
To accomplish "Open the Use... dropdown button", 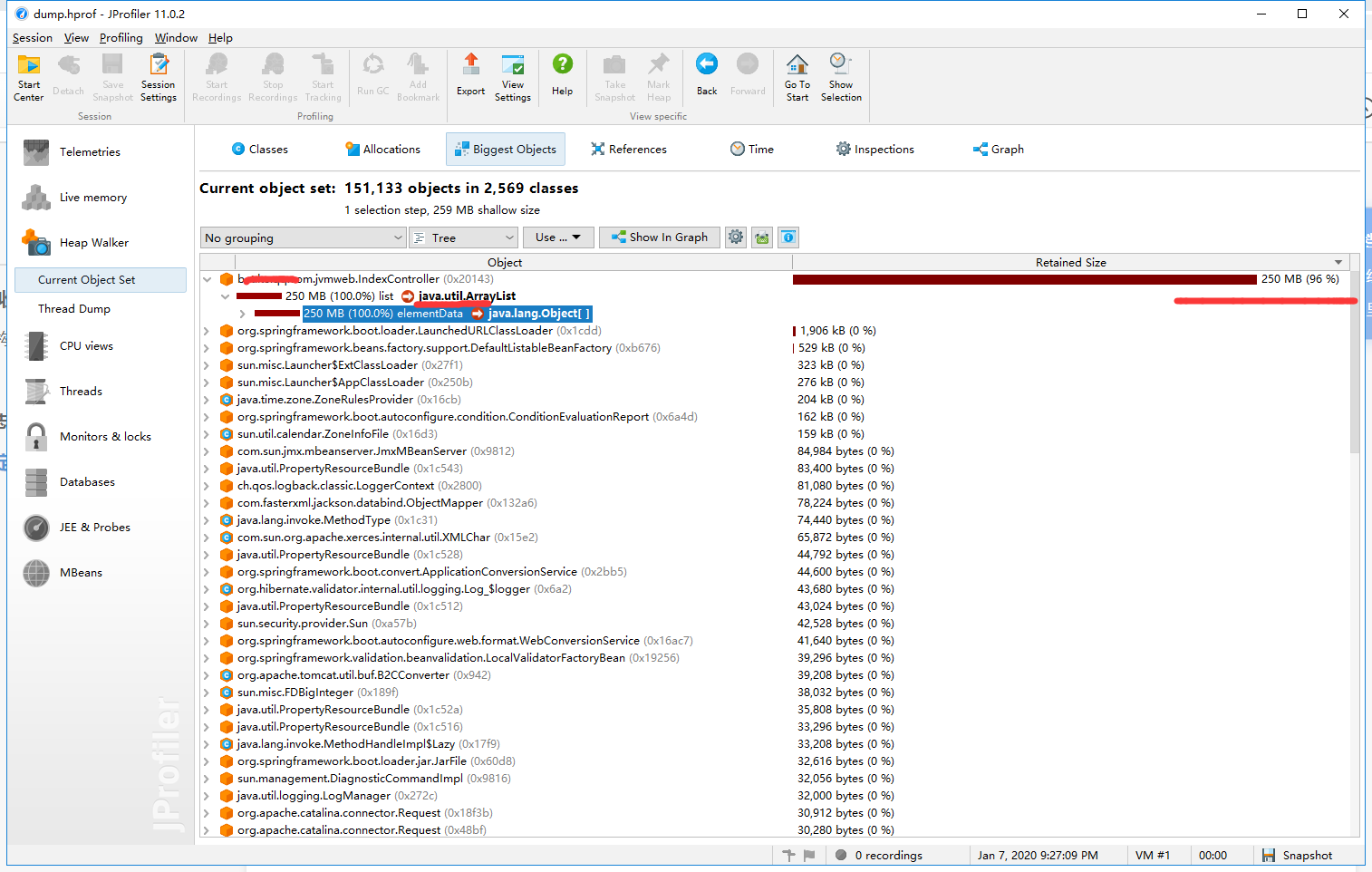I will point(558,237).
